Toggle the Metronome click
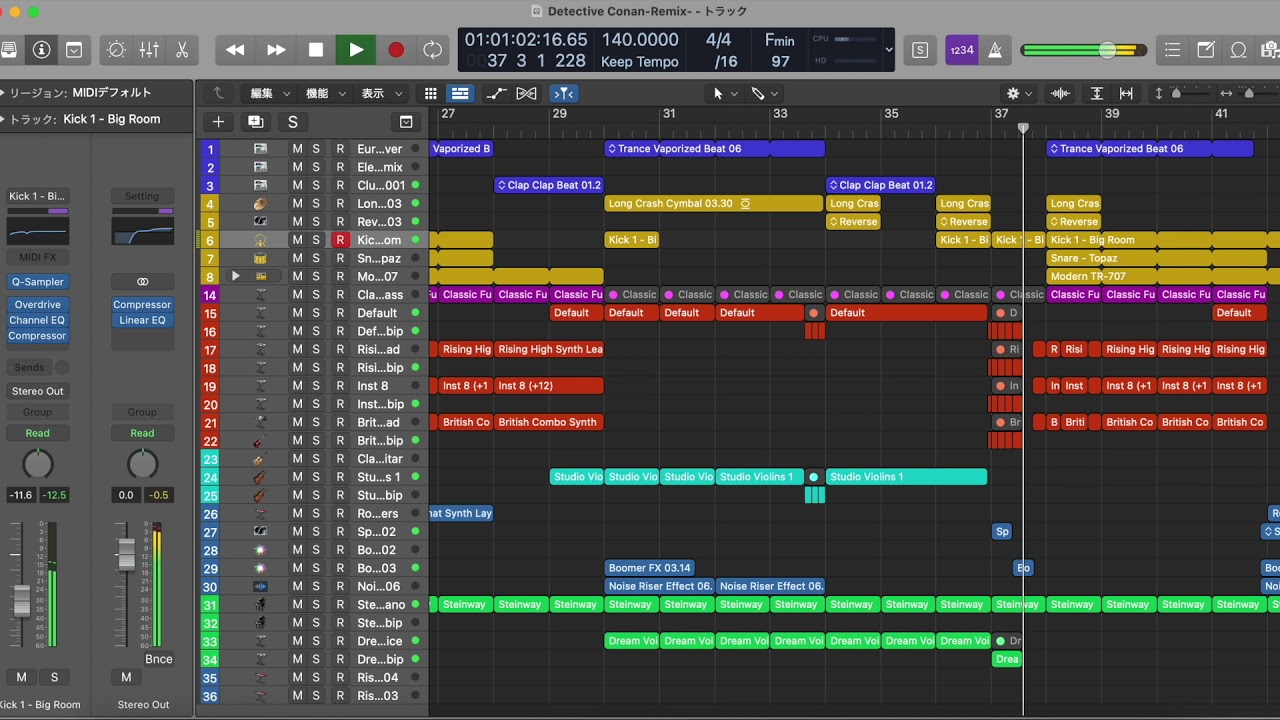1280x720 pixels. 995,50
